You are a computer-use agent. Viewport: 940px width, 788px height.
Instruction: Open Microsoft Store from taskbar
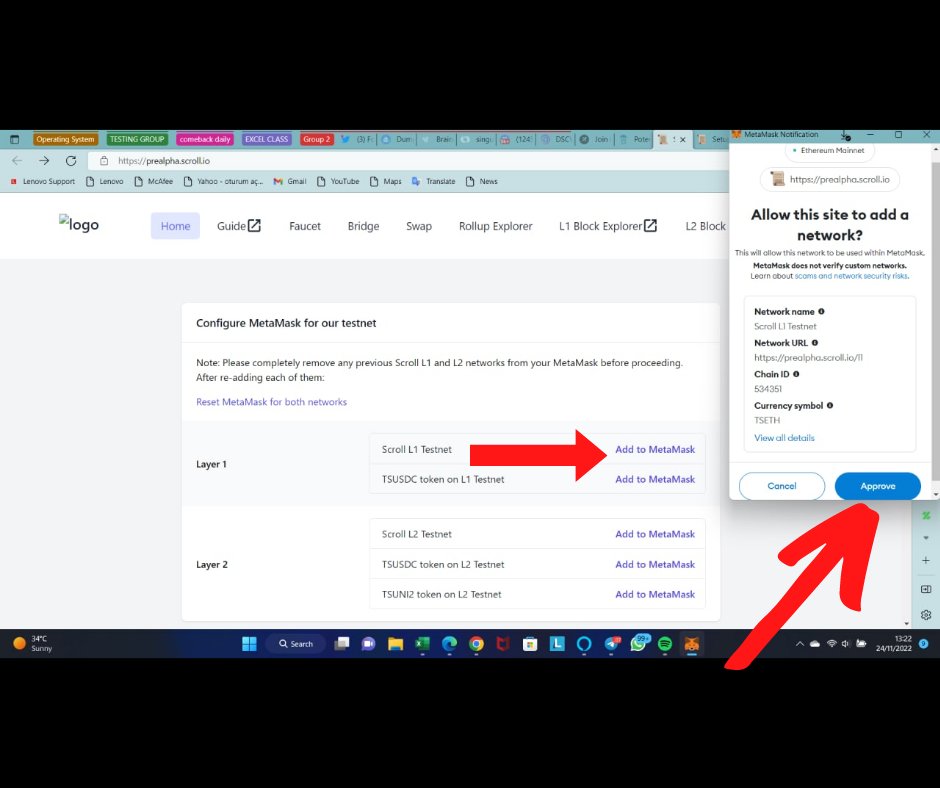pos(530,644)
